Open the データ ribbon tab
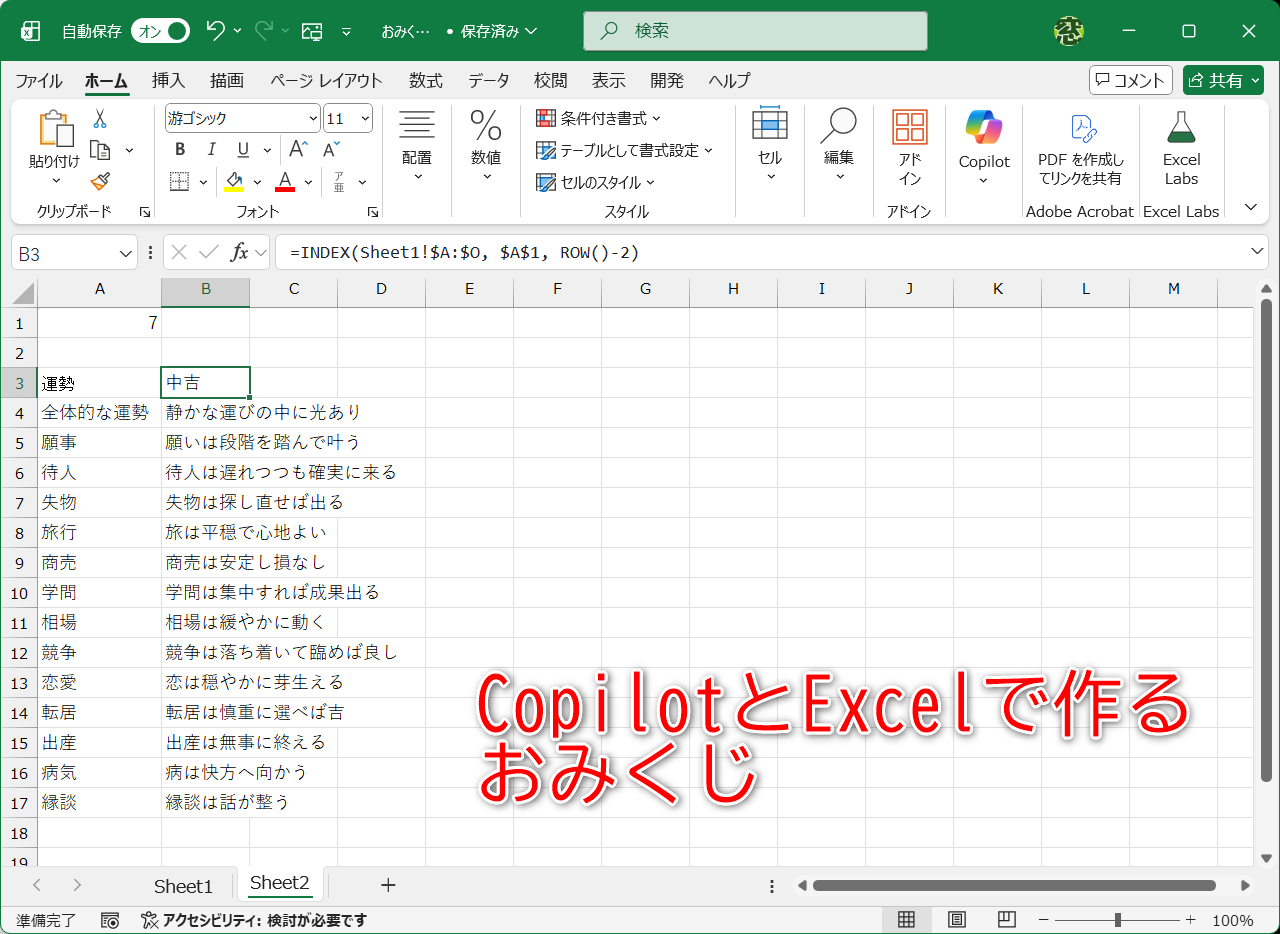Viewport: 1280px width, 934px height. [x=488, y=81]
